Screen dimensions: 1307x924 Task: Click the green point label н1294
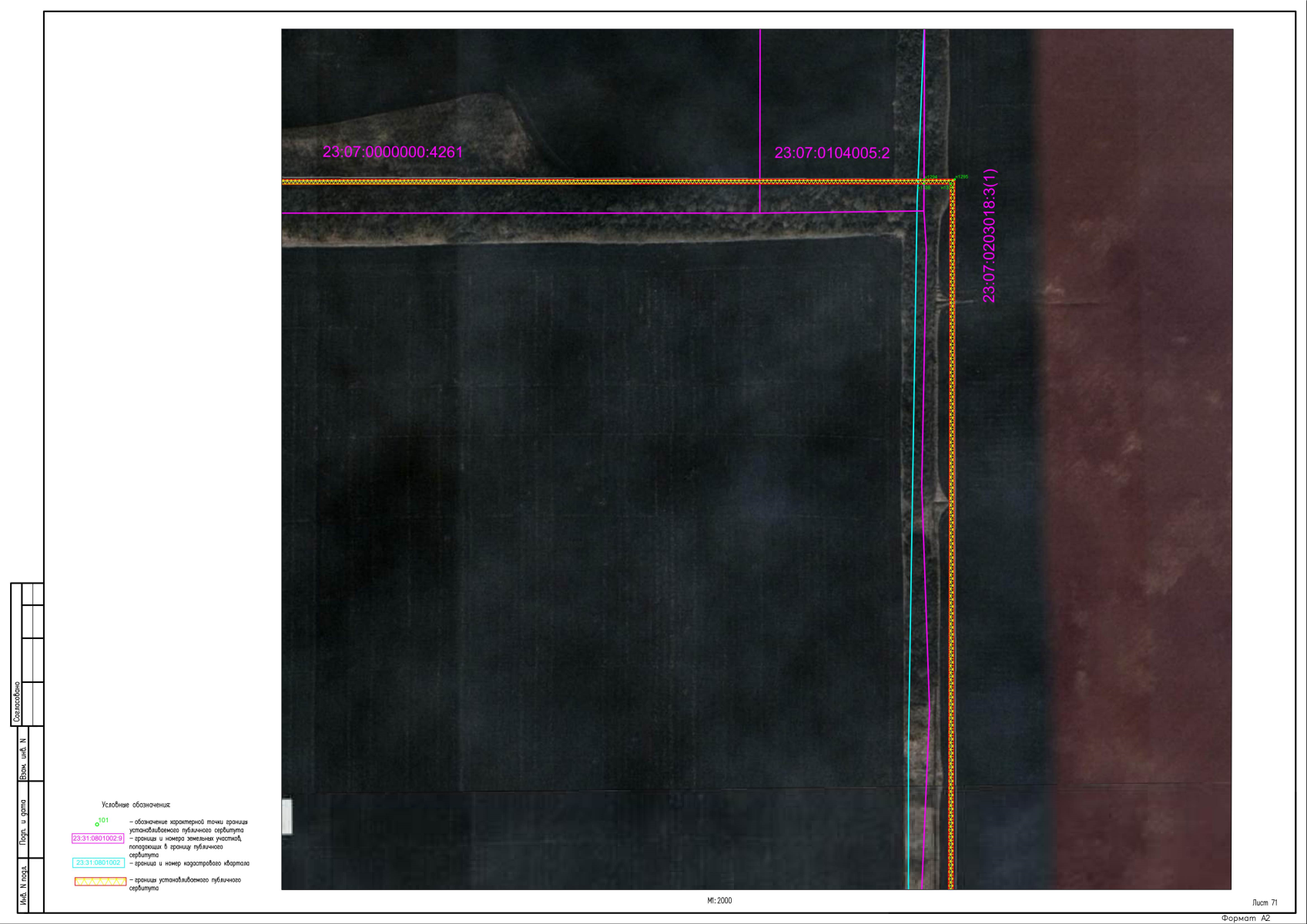click(931, 177)
